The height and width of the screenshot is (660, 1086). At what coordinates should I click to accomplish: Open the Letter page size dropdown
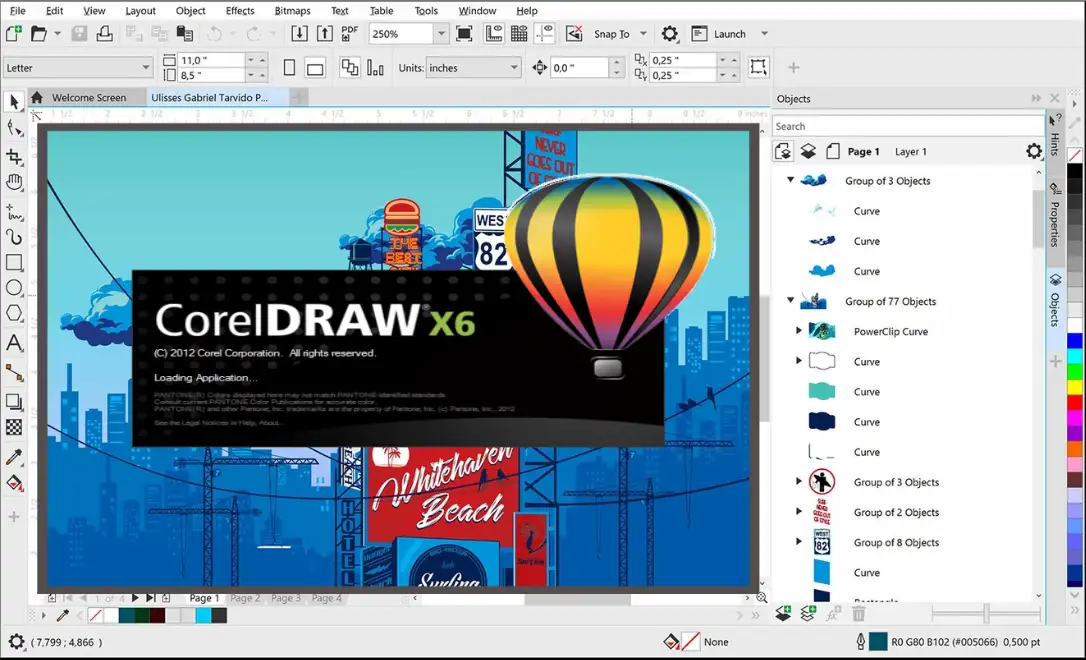145,67
